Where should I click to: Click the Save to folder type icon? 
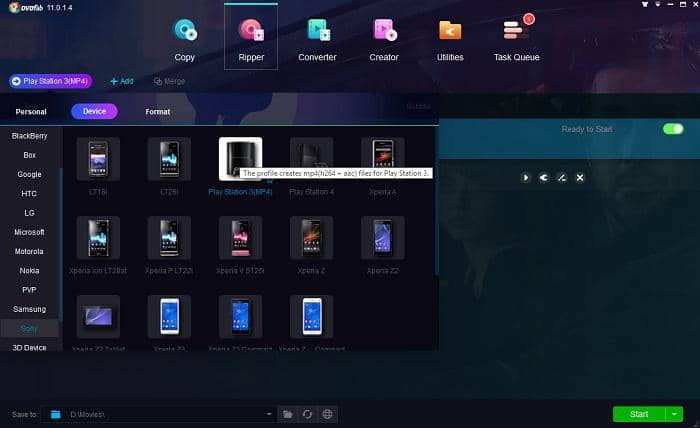pyautogui.click(x=55, y=415)
